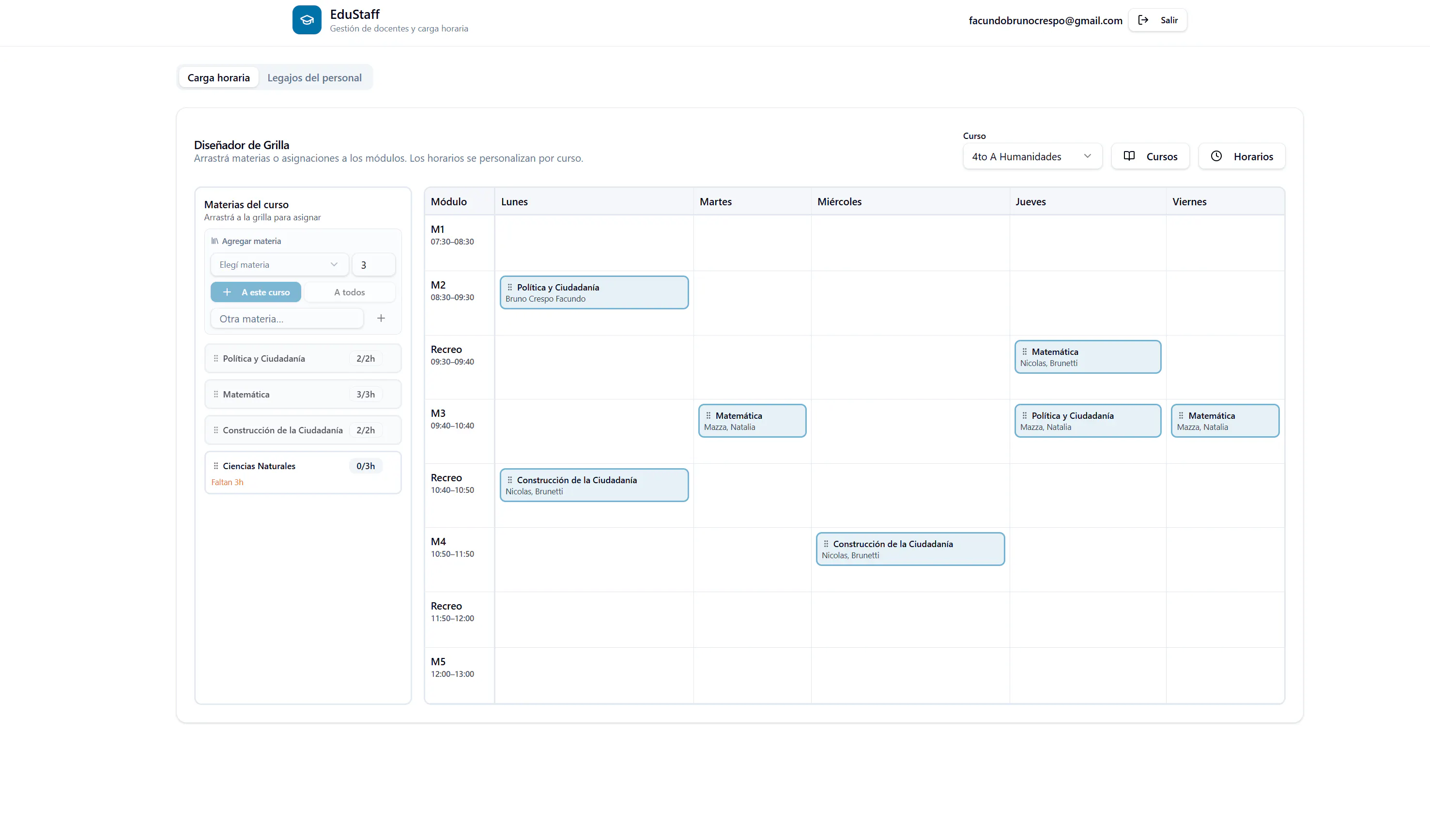Click the A todos button
Viewport: 1430px width, 840px height.
point(349,292)
